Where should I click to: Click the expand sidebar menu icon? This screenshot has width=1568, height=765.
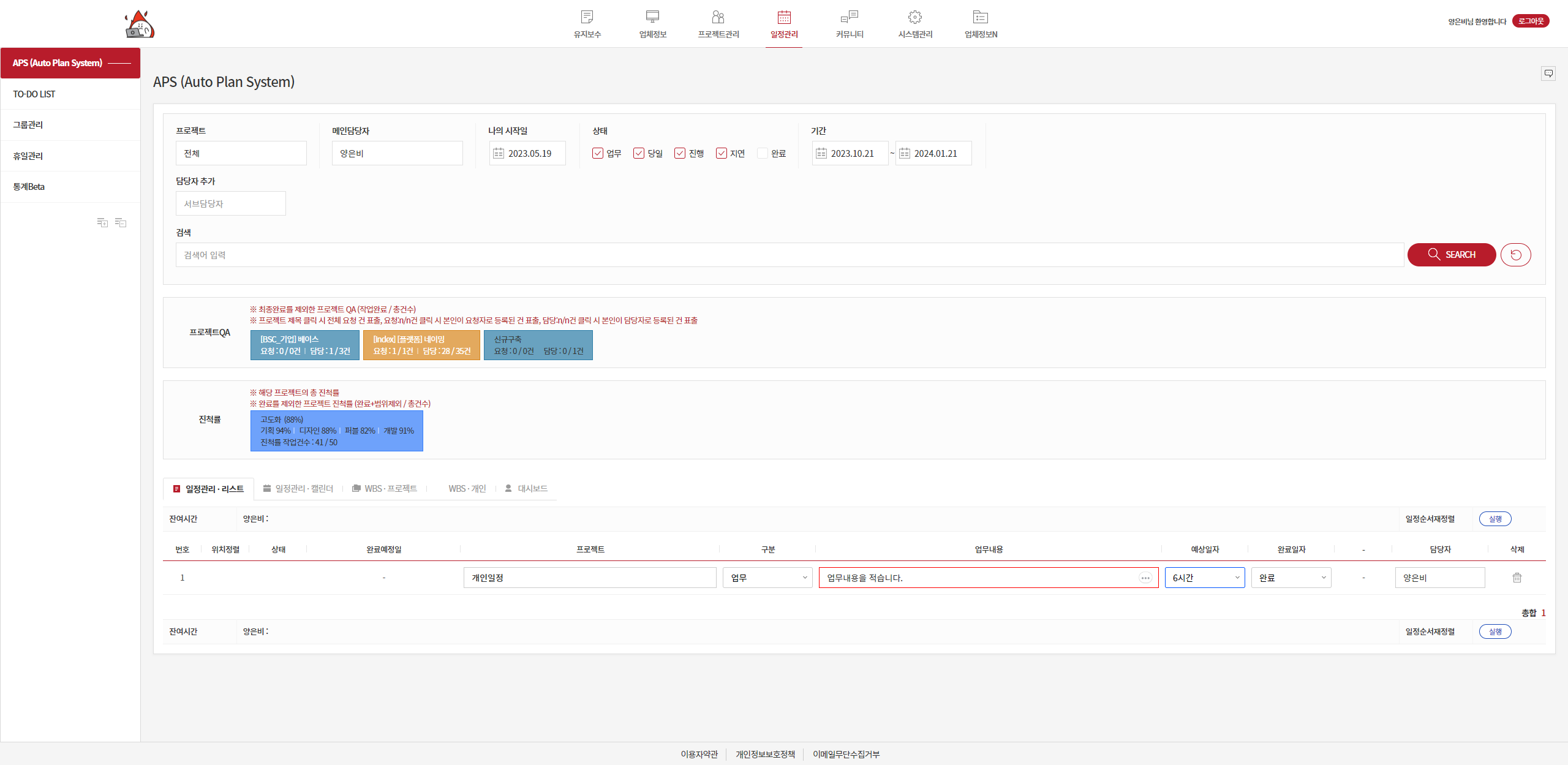pyautogui.click(x=102, y=223)
